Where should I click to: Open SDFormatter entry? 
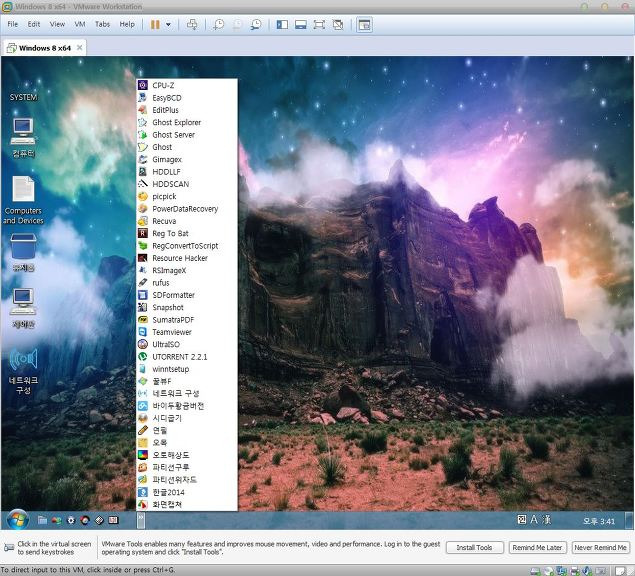click(187, 295)
